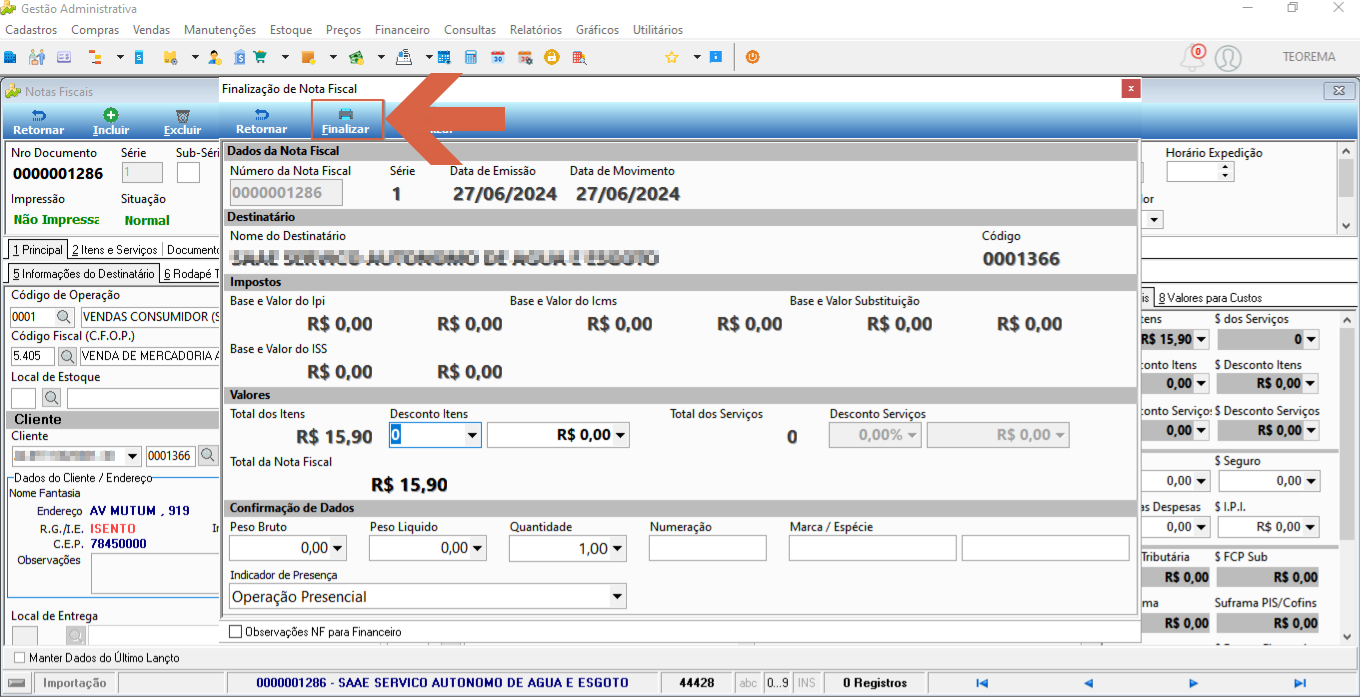Open the calculator toolbar icon

[x=470, y=57]
